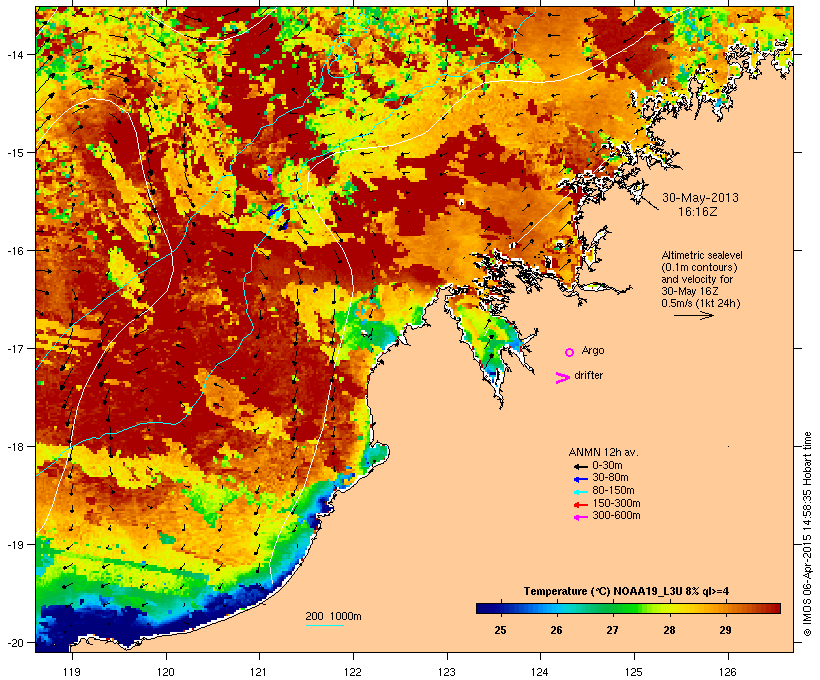Click the latitude axis label -18
The height and width of the screenshot is (680, 820).
15,446
